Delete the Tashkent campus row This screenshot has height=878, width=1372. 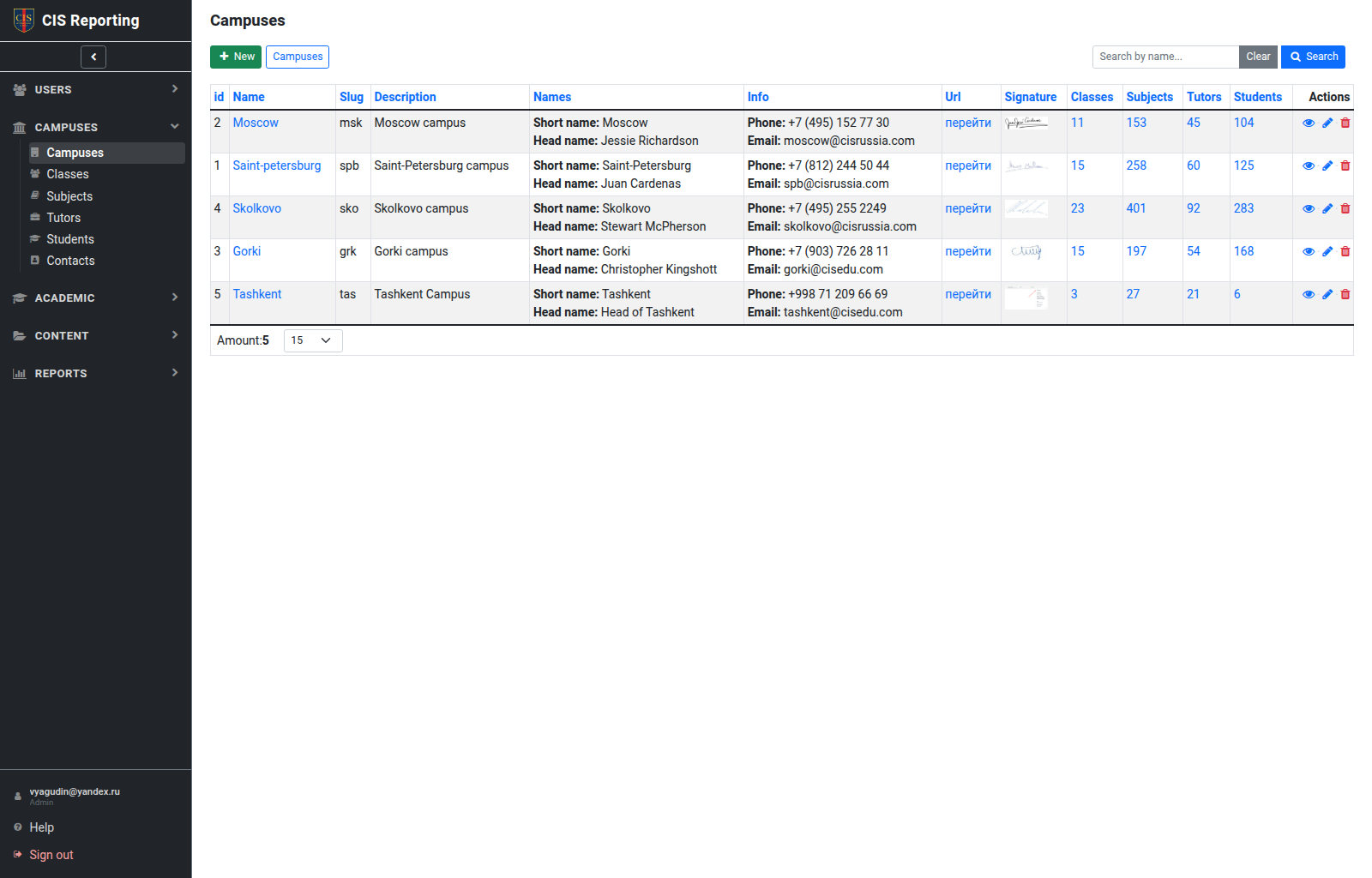point(1345,294)
